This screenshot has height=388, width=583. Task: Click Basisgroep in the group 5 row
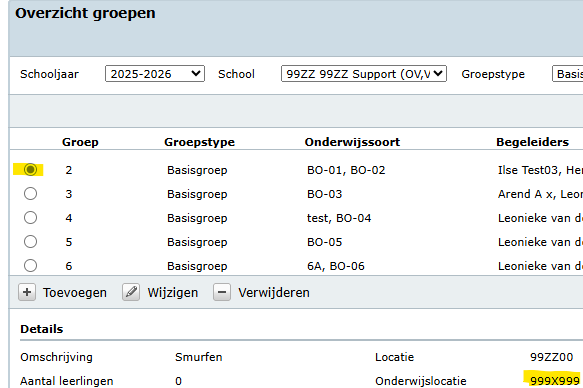197,242
